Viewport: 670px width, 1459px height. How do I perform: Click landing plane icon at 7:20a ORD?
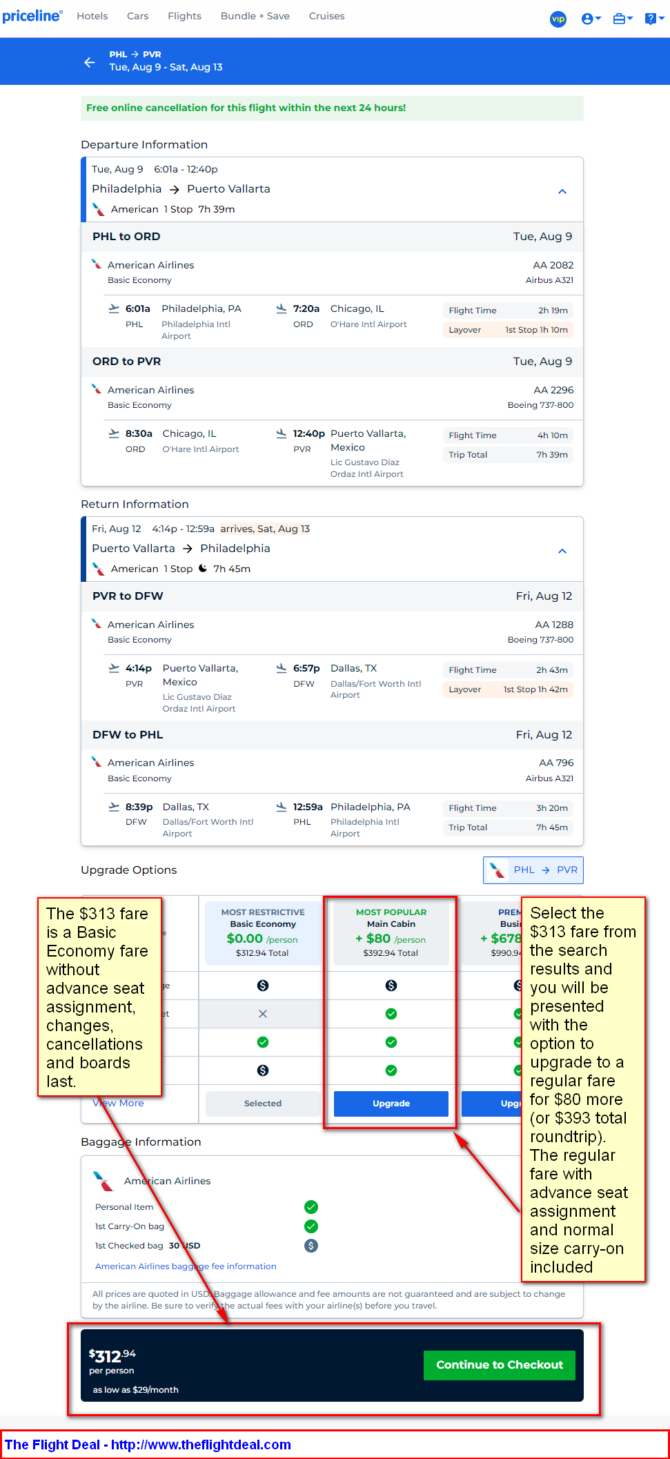tap(282, 309)
